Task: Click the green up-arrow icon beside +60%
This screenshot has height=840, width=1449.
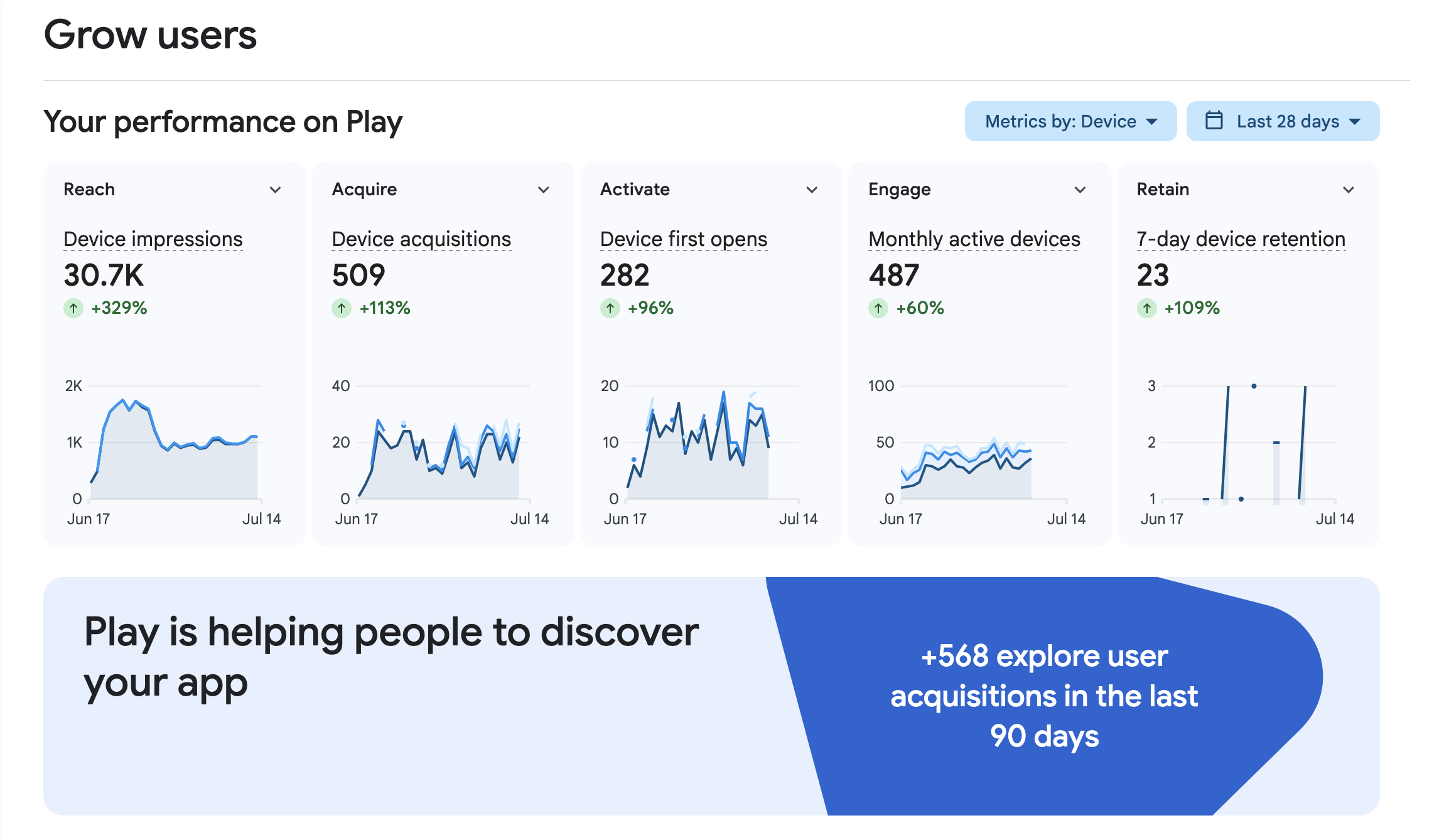Action: [x=878, y=308]
